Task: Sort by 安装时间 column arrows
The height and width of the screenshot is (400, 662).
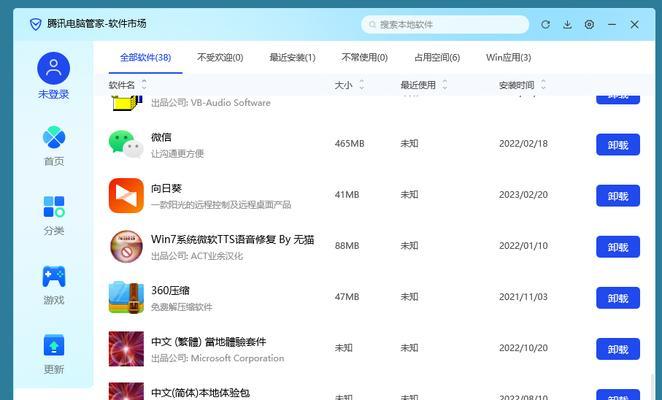Action: click(x=543, y=84)
